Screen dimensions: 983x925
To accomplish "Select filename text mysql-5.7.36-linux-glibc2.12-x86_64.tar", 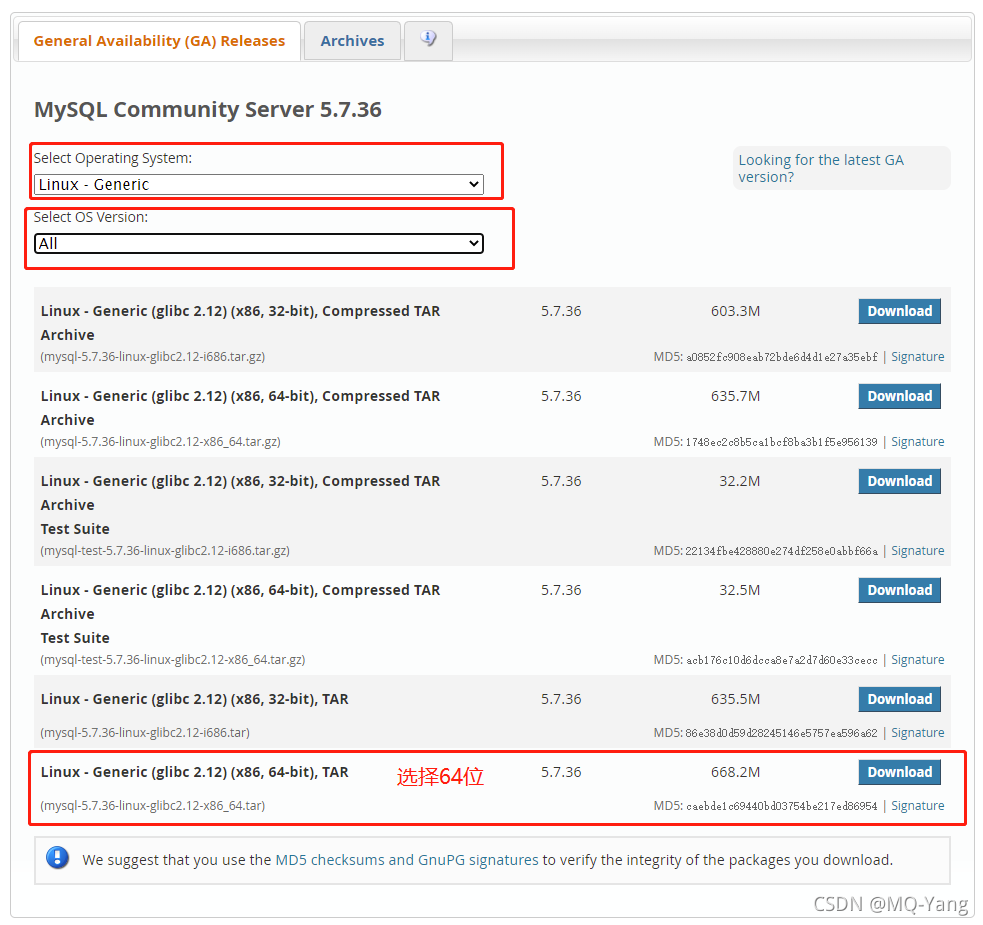I will click(x=152, y=805).
